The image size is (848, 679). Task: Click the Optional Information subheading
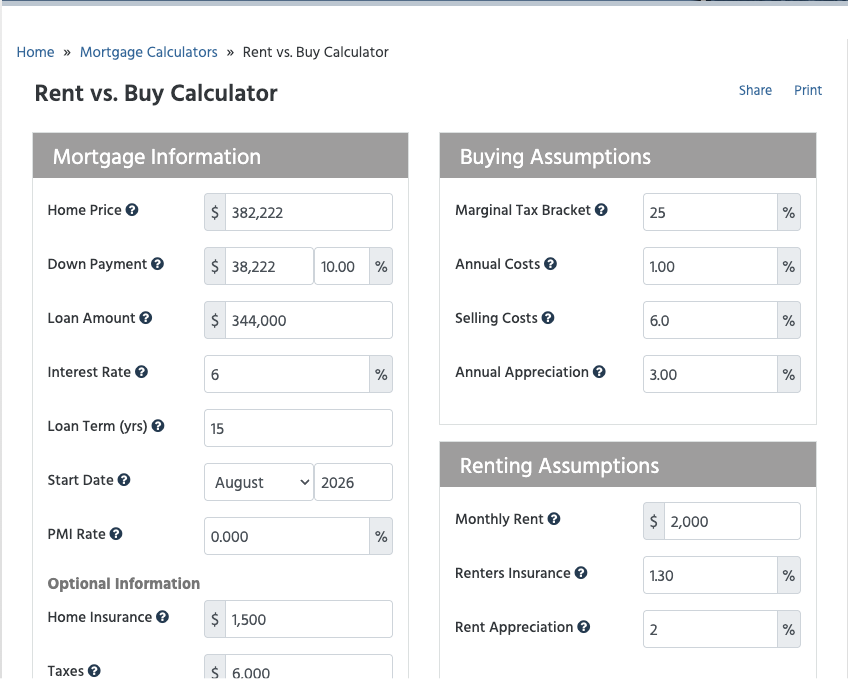tap(124, 584)
